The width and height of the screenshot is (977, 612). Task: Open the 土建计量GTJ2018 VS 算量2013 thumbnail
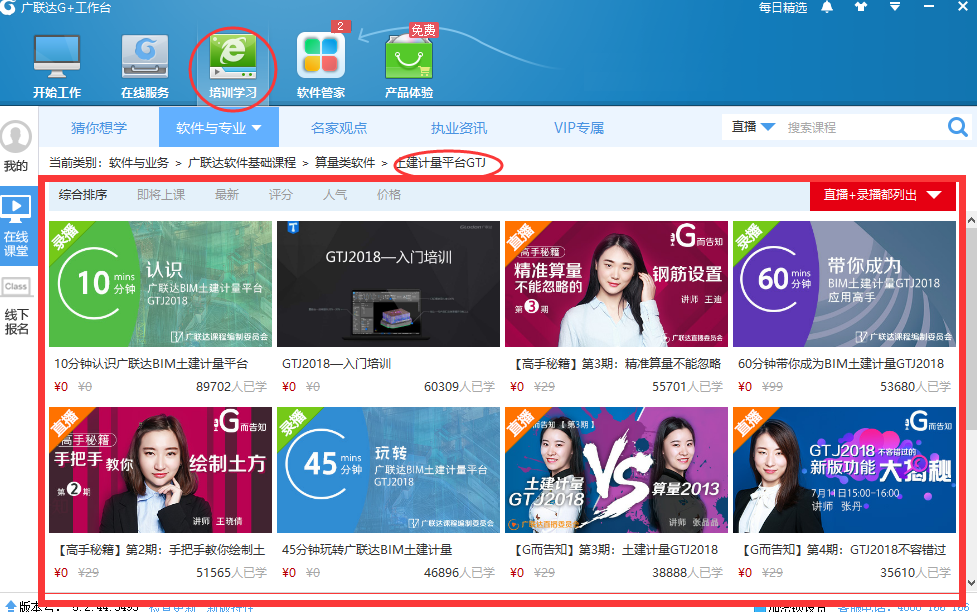(x=616, y=470)
